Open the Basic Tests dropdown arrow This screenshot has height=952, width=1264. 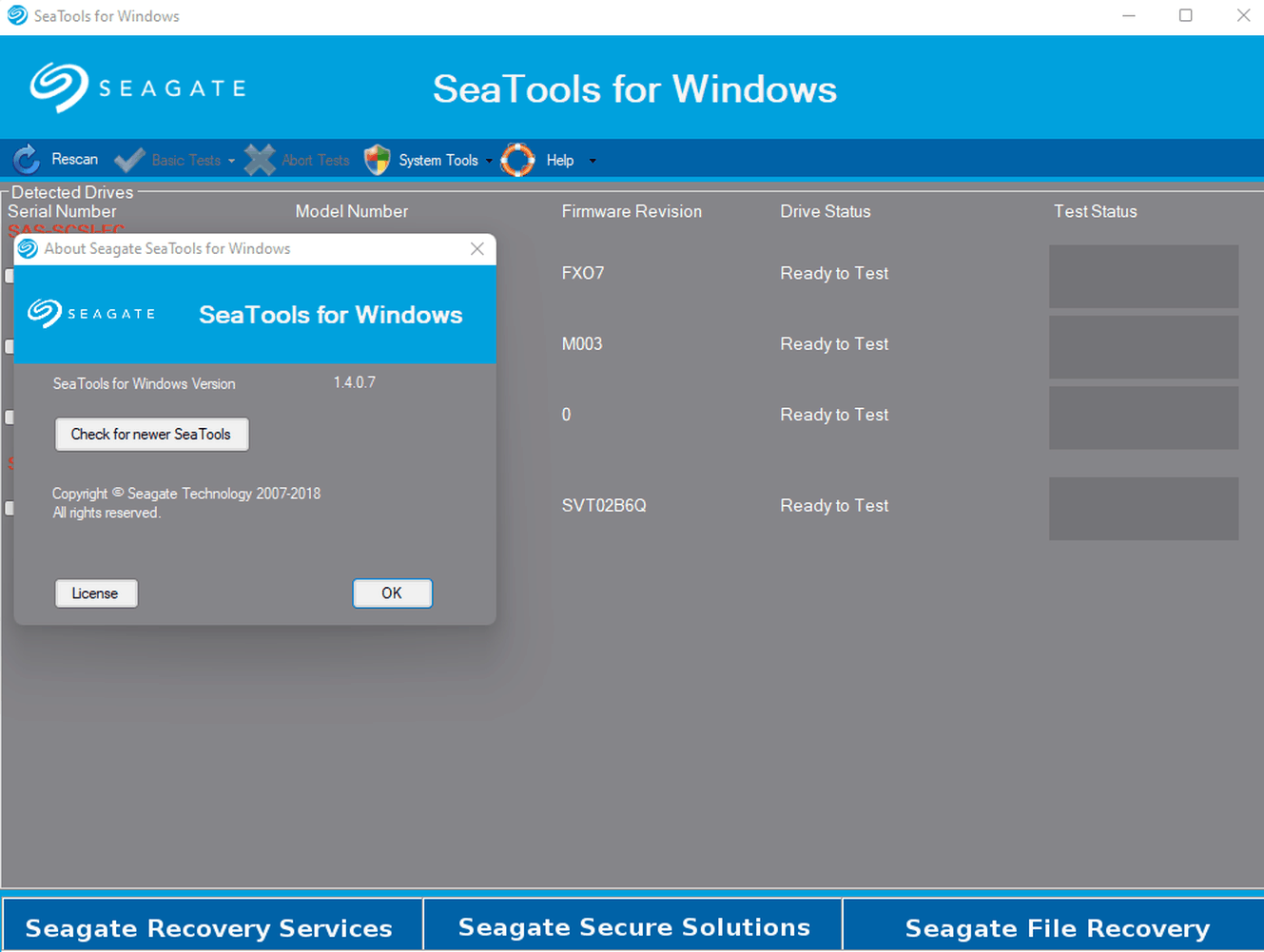click(x=231, y=161)
